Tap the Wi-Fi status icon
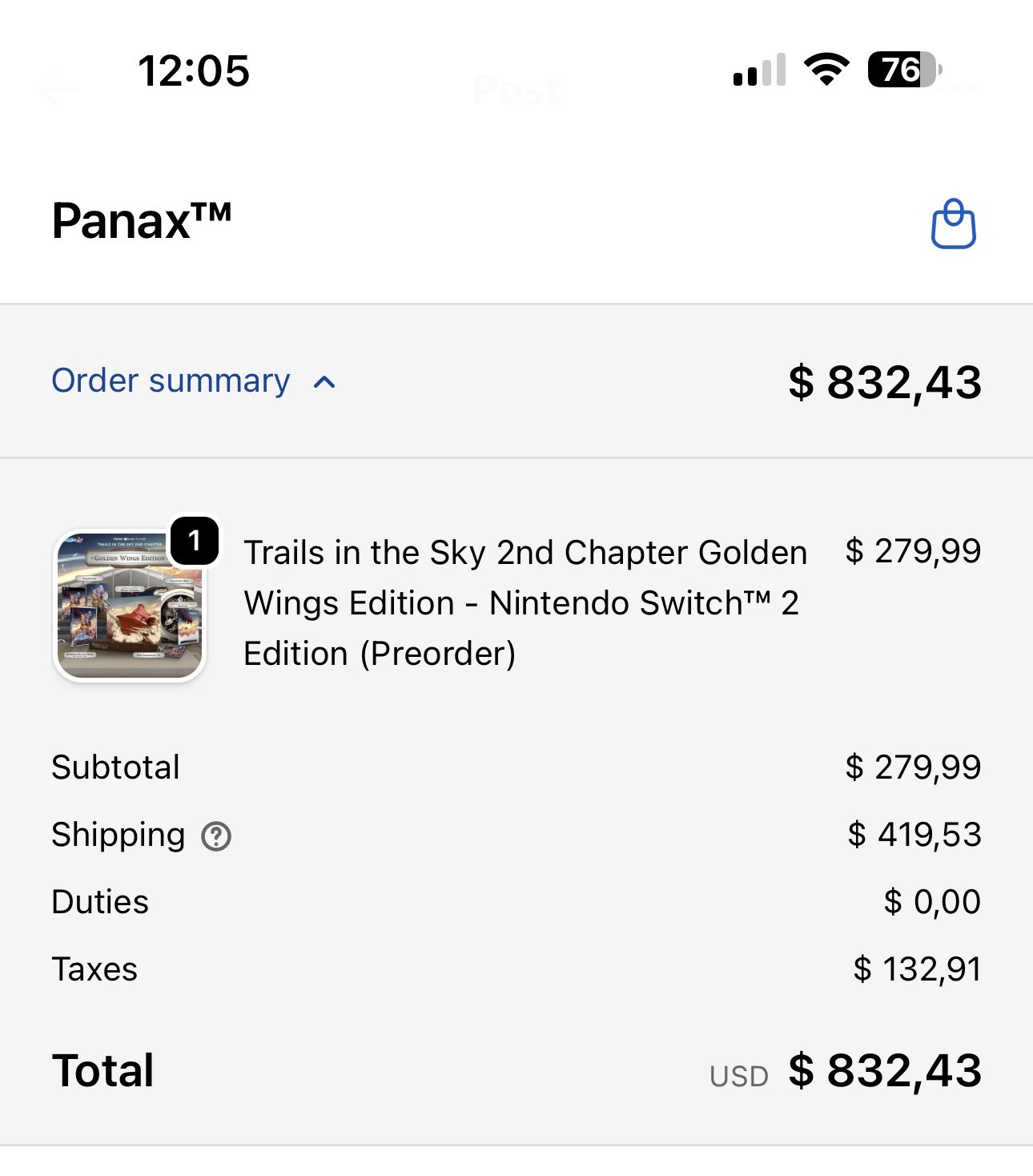Screen dimensions: 1033x1176 [826, 70]
